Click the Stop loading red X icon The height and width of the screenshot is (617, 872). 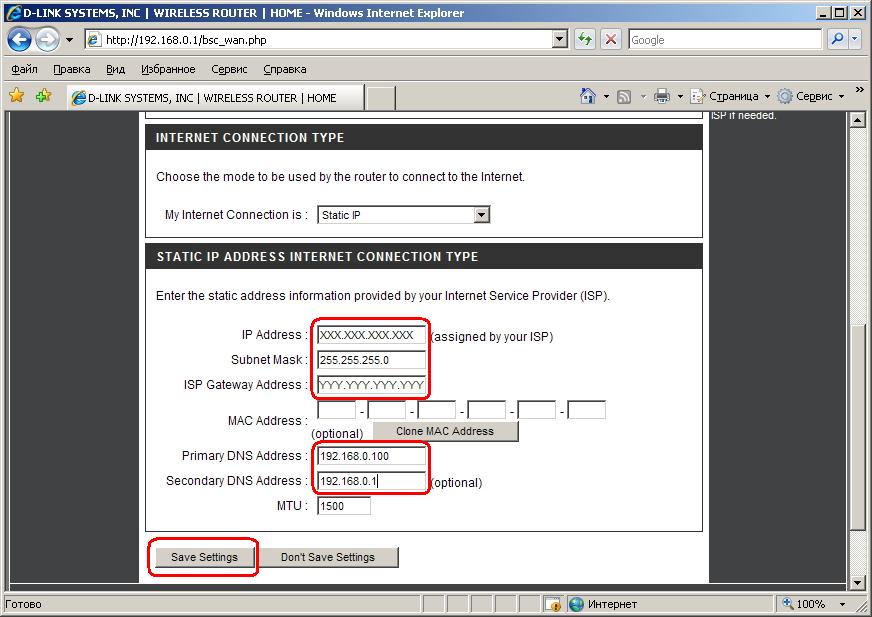[x=611, y=40]
